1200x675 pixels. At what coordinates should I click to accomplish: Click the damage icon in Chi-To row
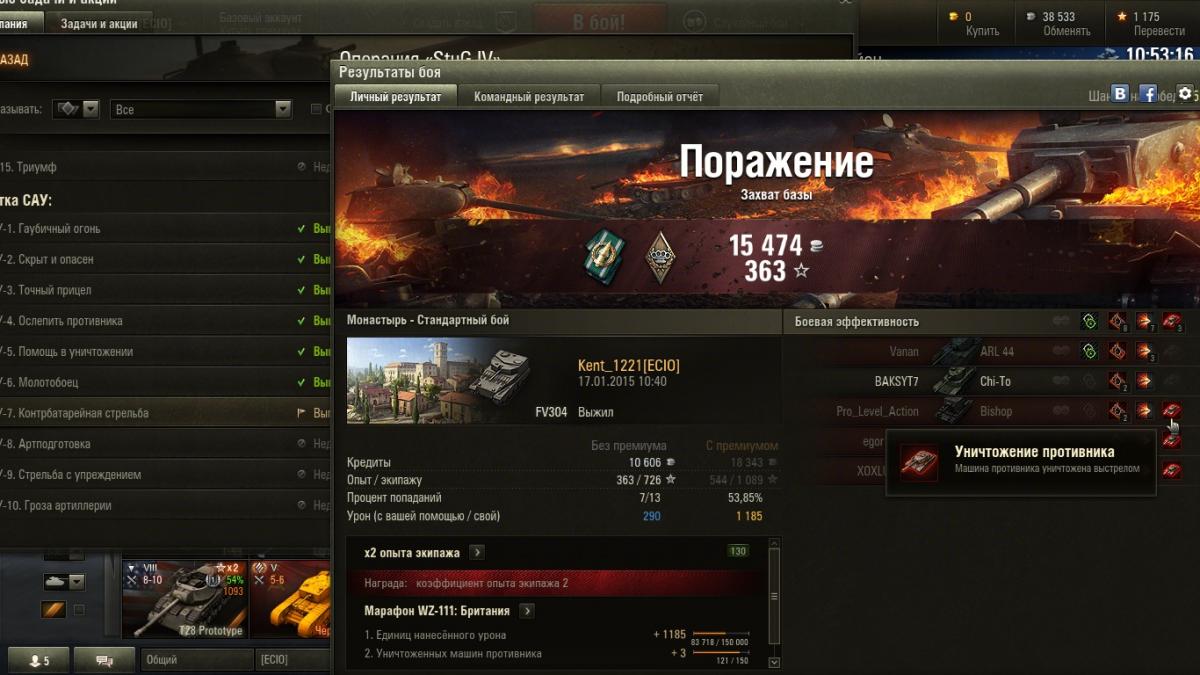point(1145,381)
